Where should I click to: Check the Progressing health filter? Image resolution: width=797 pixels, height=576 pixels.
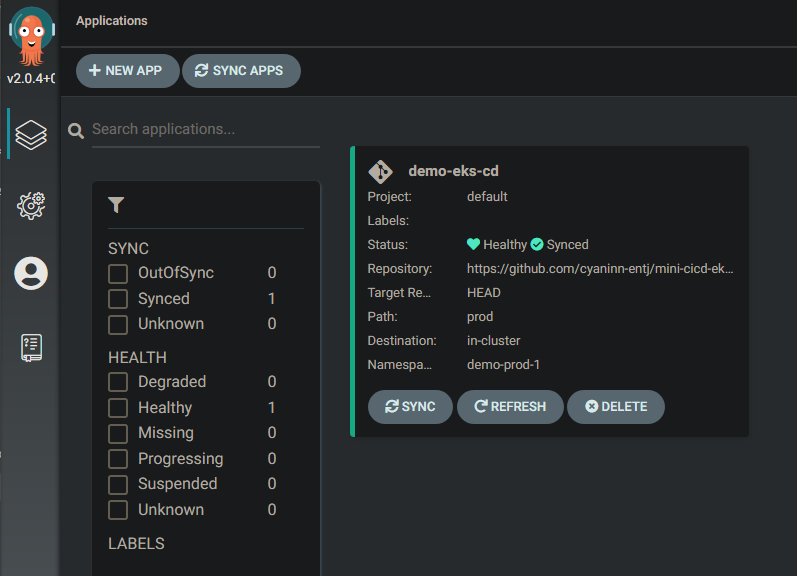[x=118, y=459]
